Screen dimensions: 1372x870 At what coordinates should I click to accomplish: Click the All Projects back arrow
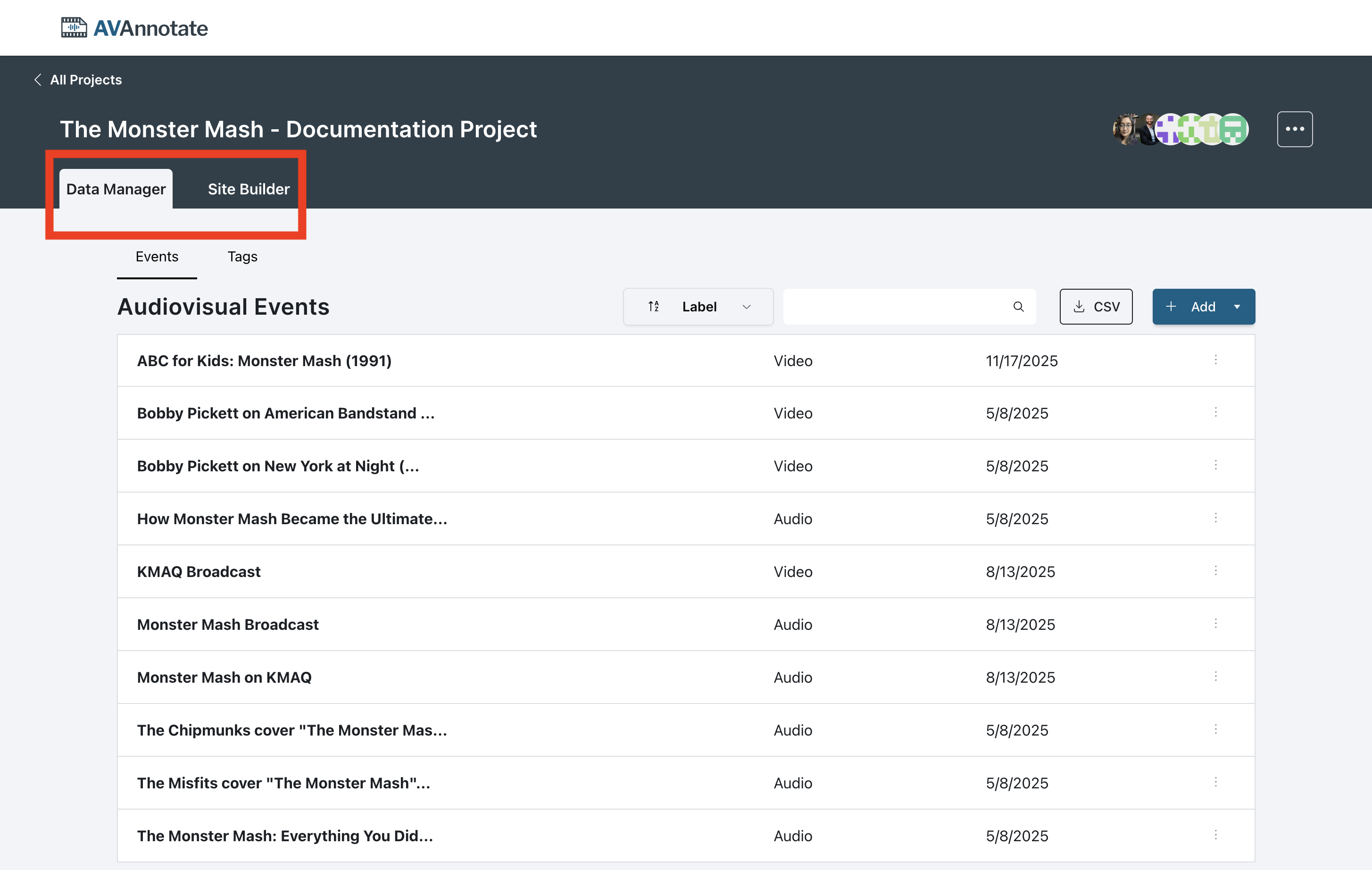(38, 80)
